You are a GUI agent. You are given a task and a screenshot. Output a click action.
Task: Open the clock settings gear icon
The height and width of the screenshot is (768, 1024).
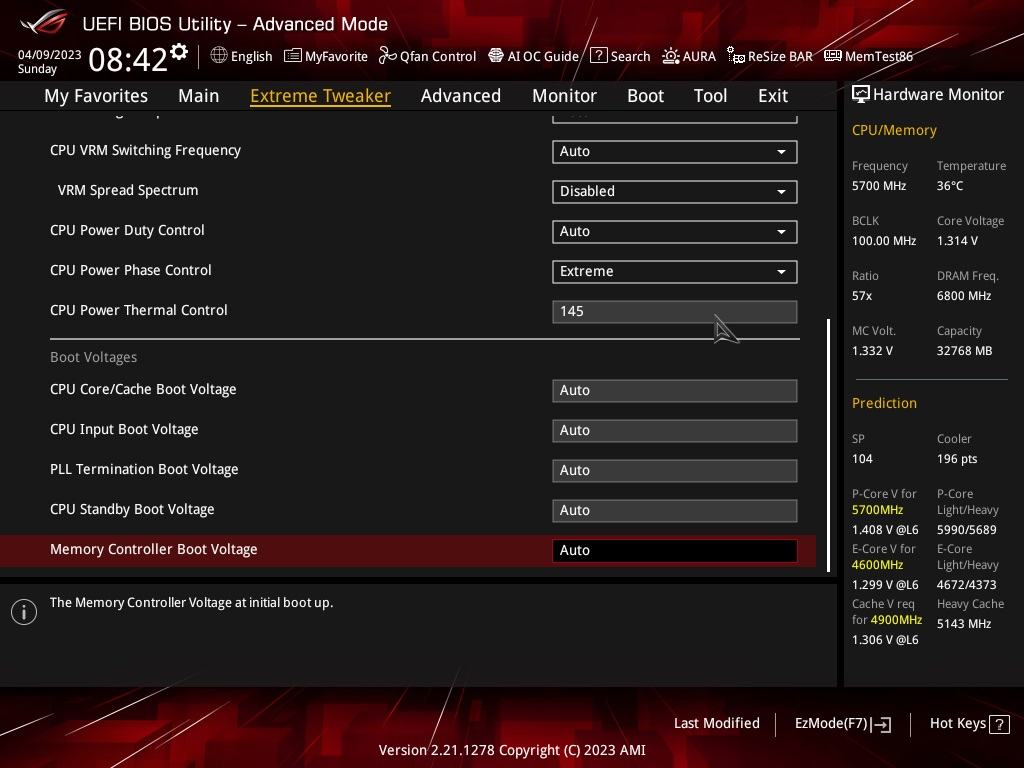[x=179, y=52]
